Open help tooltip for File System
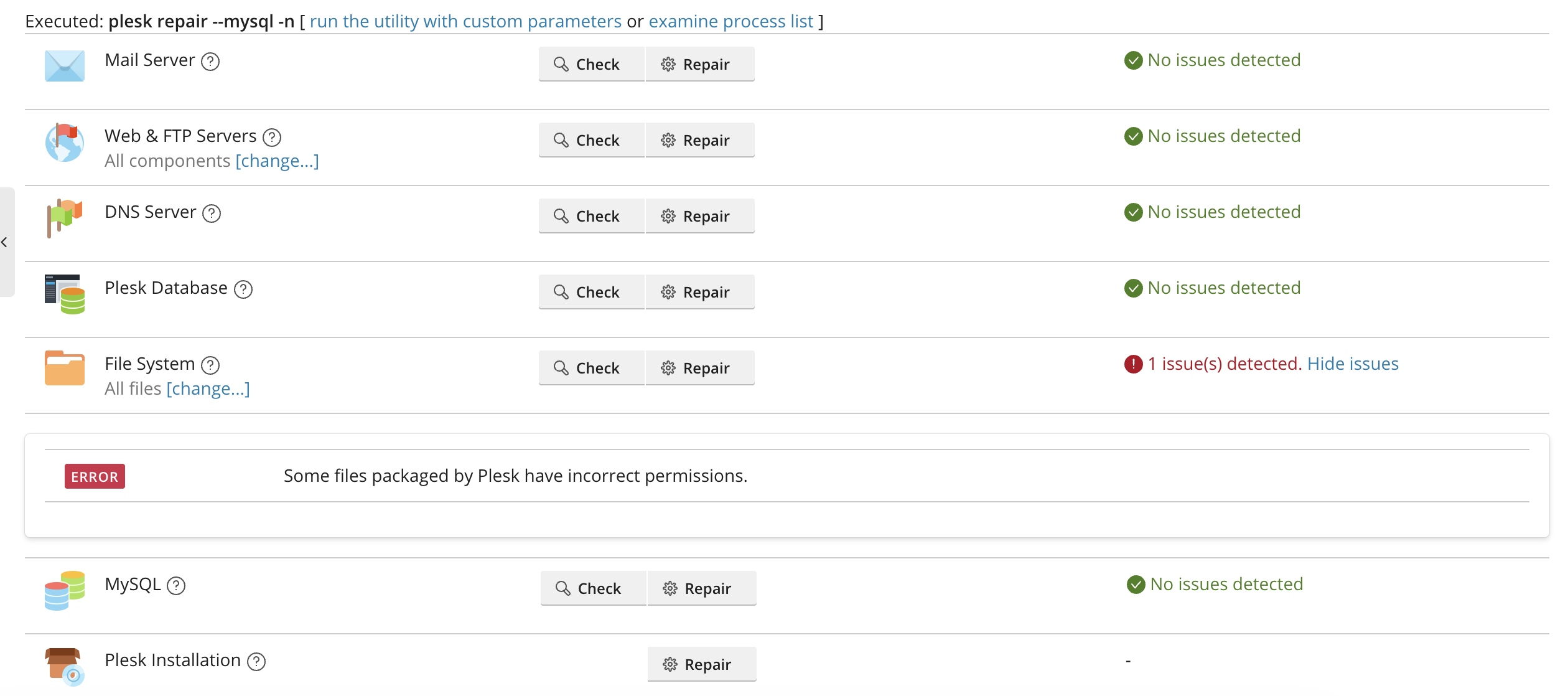This screenshot has width=1568, height=696. tap(210, 365)
